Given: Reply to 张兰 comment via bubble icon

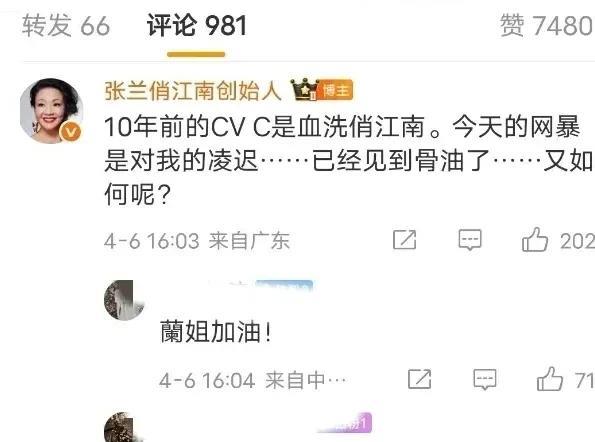Looking at the screenshot, I should click(x=470, y=240).
